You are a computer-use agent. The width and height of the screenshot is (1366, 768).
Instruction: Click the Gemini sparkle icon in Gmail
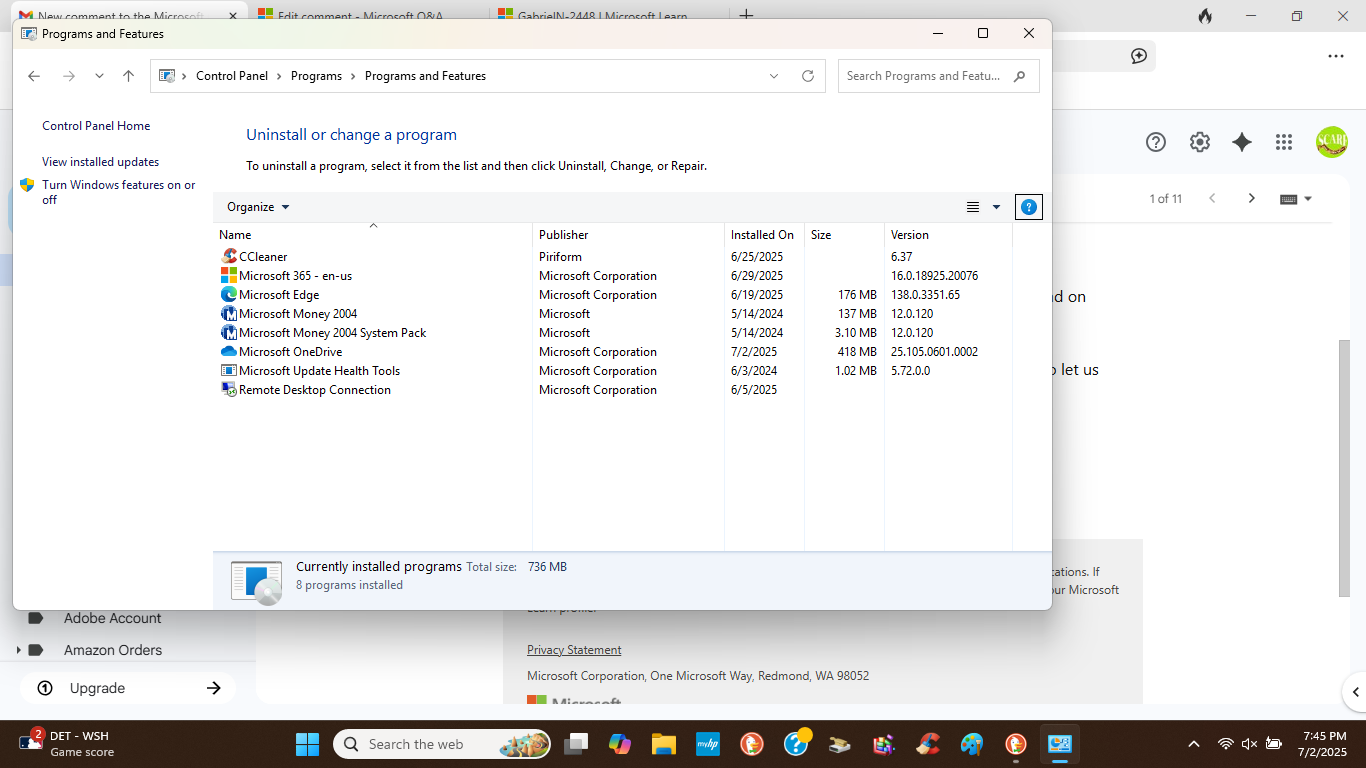pyautogui.click(x=1242, y=142)
